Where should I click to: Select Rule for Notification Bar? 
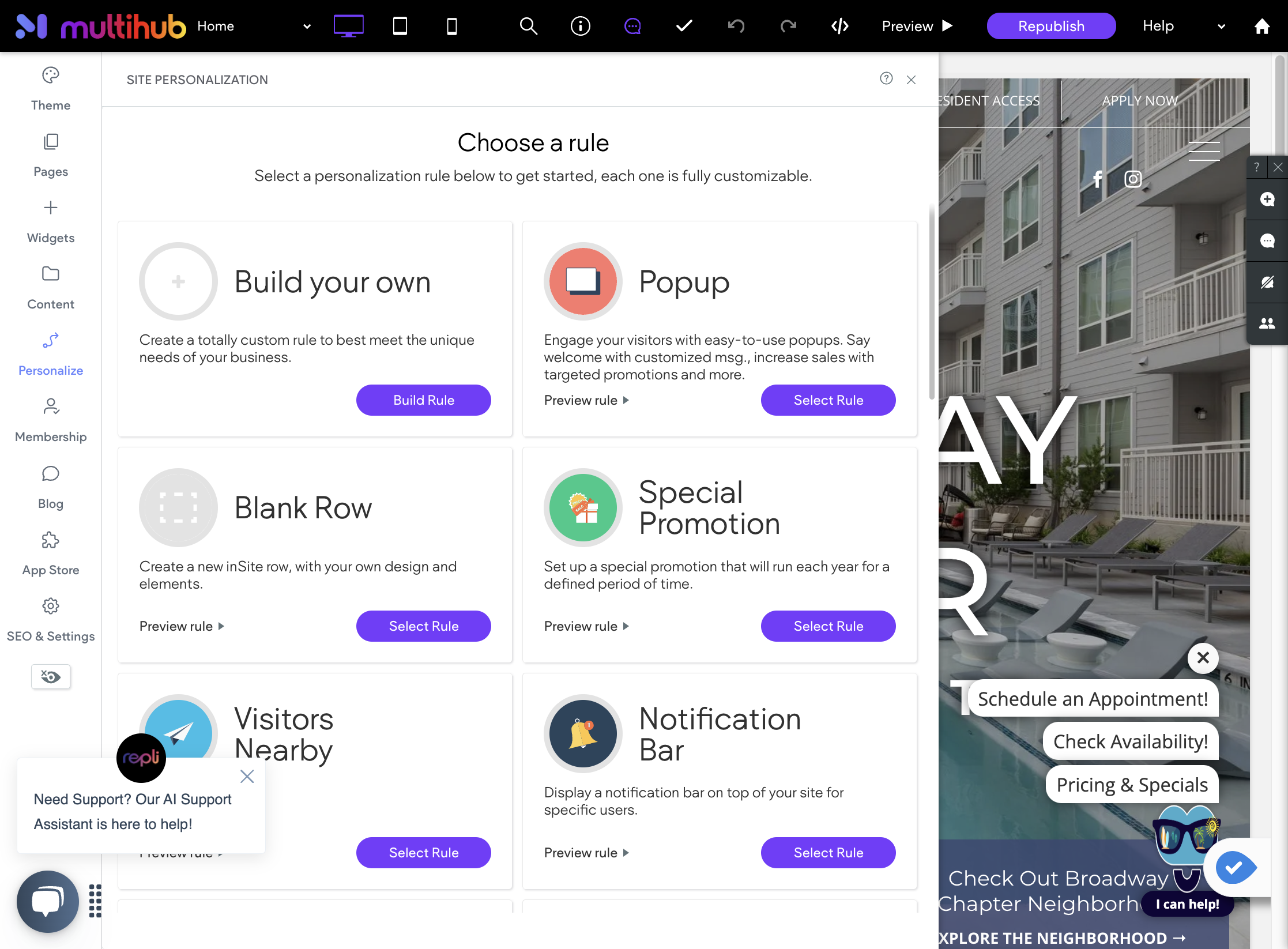tap(828, 853)
